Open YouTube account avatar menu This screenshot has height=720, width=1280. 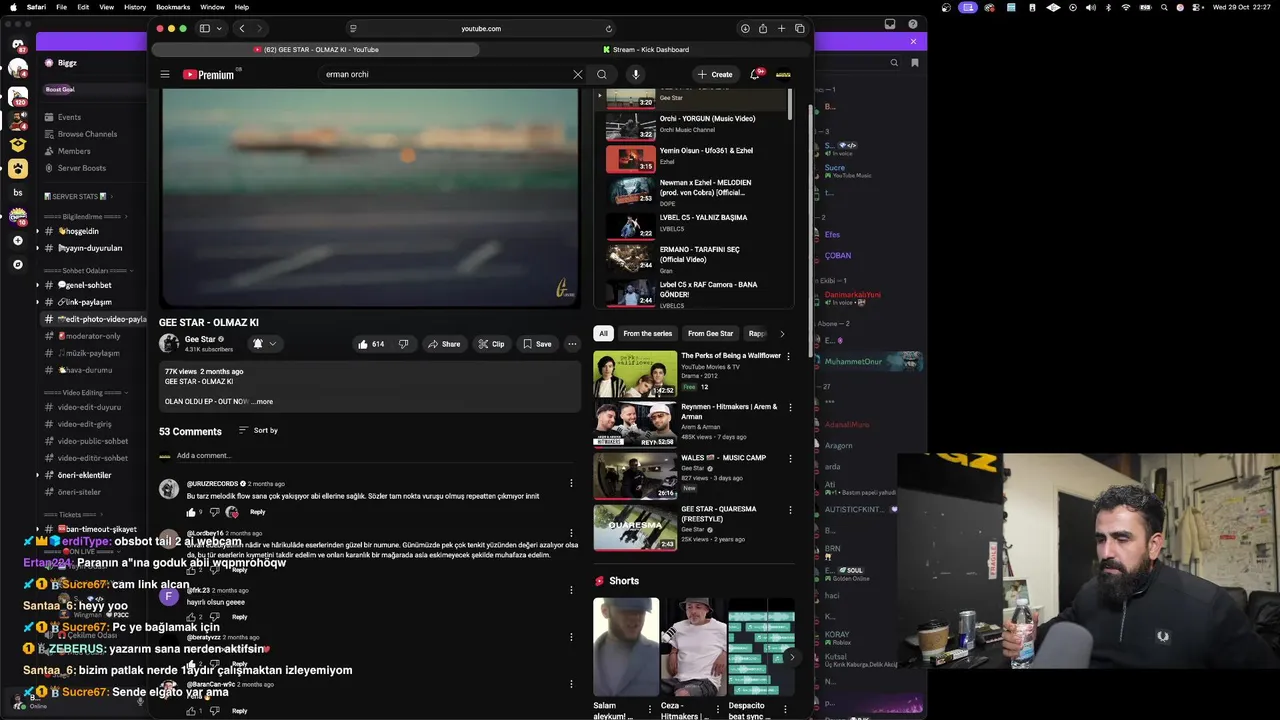point(784,74)
